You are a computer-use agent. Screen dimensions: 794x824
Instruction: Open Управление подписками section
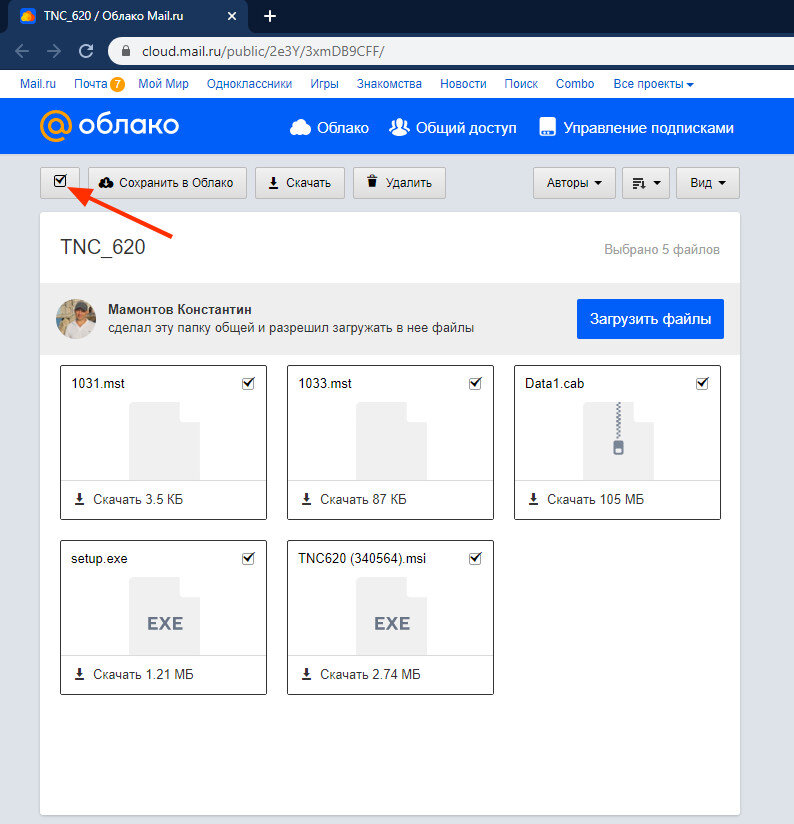coord(636,128)
